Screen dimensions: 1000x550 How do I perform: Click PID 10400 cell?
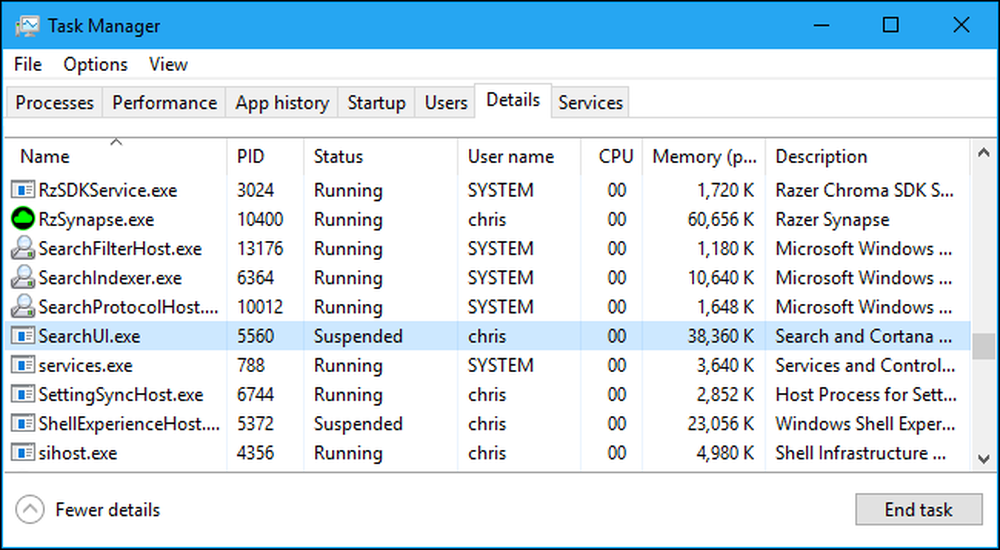click(x=260, y=219)
